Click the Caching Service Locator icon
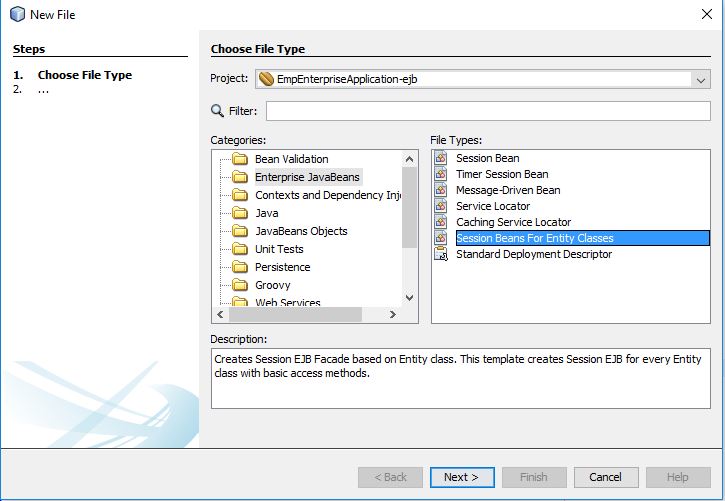The image size is (725, 501). (441, 222)
